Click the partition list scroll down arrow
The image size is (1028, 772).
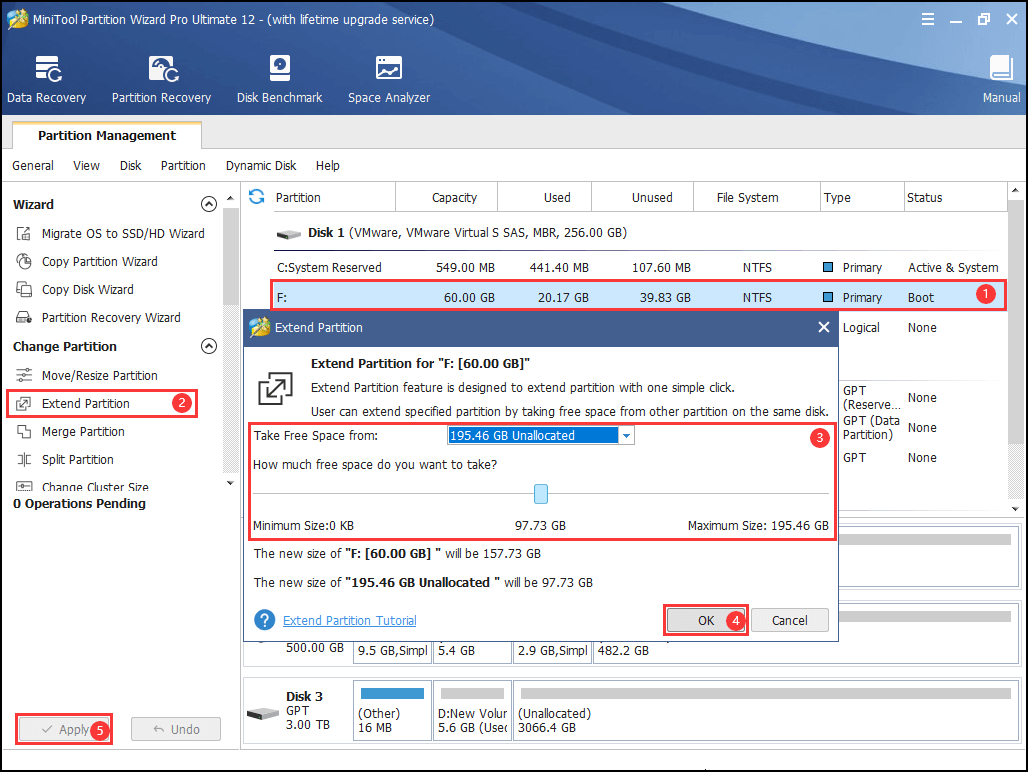pyautogui.click(x=1015, y=509)
